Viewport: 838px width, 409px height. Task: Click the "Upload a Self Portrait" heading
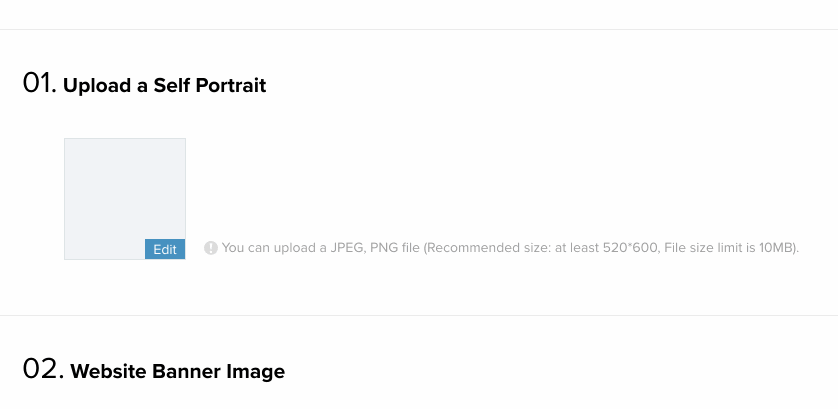164,86
